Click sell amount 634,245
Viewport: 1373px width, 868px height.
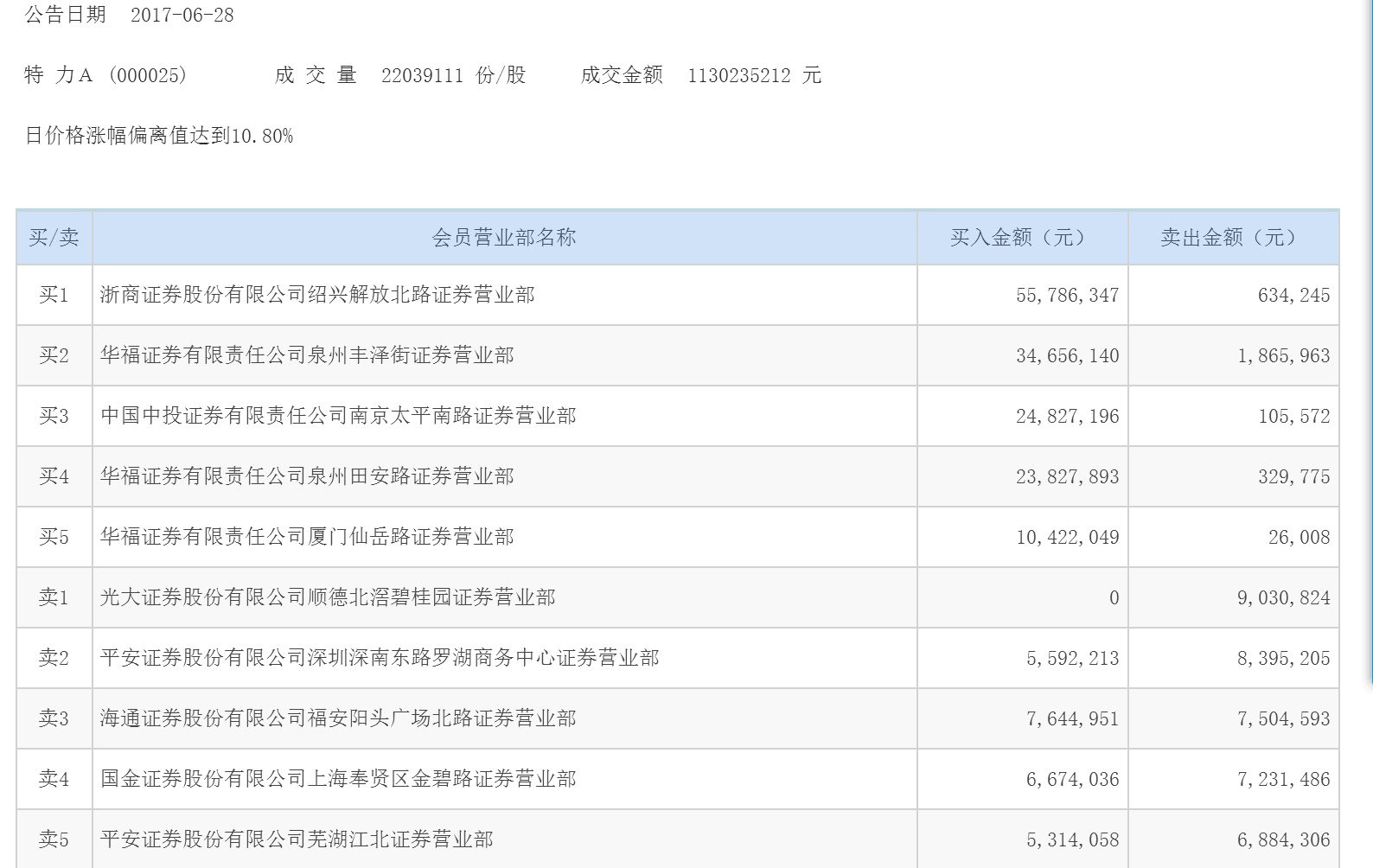click(1294, 296)
